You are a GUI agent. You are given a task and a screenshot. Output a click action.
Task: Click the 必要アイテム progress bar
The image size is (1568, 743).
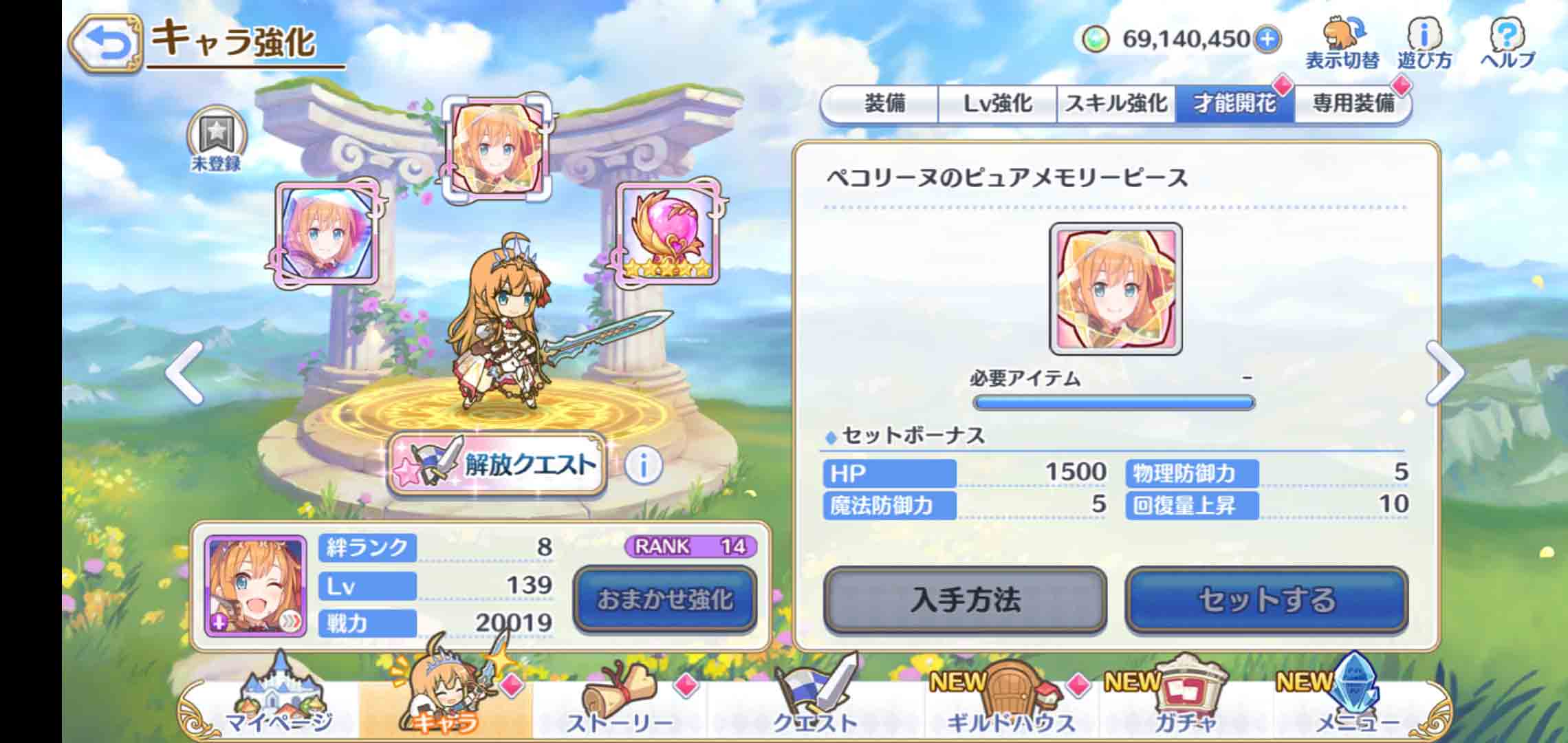(1113, 402)
